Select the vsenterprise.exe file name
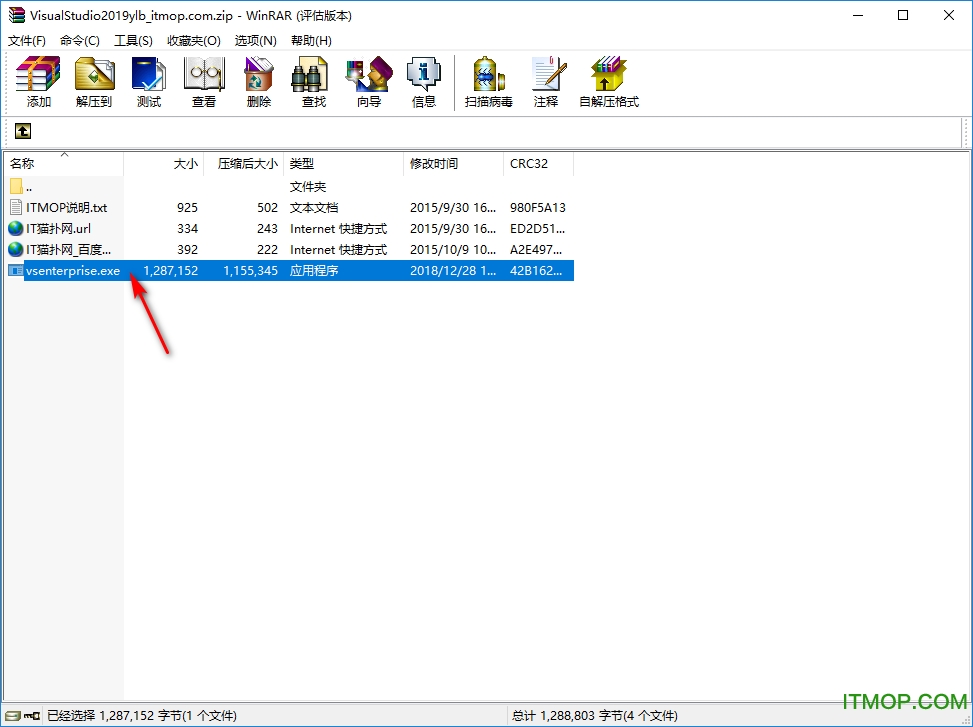The height and width of the screenshot is (727, 973). [x=73, y=270]
